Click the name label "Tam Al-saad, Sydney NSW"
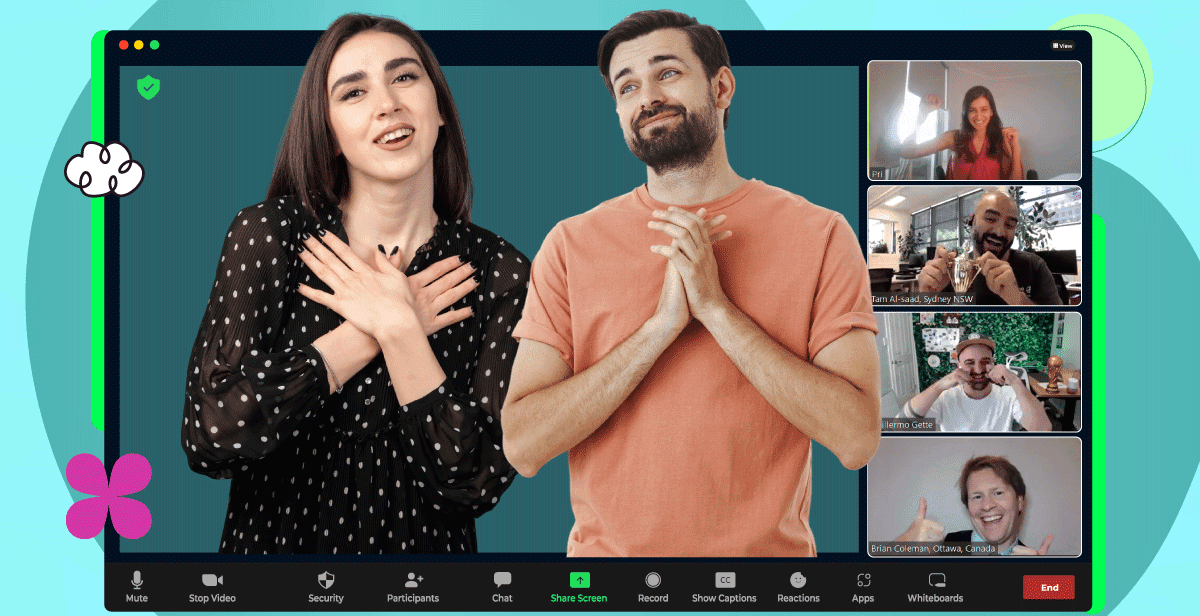This screenshot has height=616, width=1200. coord(922,299)
